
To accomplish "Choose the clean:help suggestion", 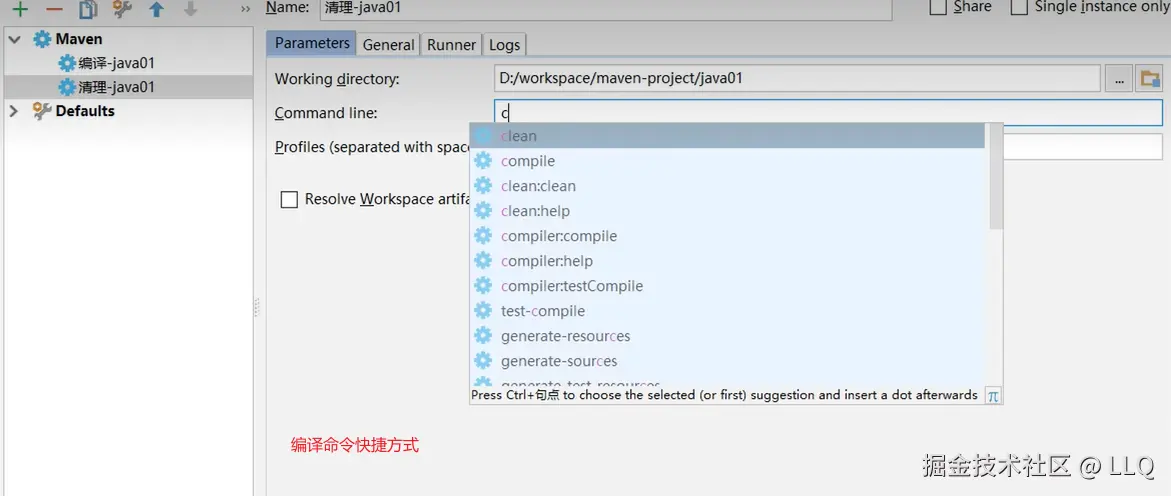I will tap(727, 211).
